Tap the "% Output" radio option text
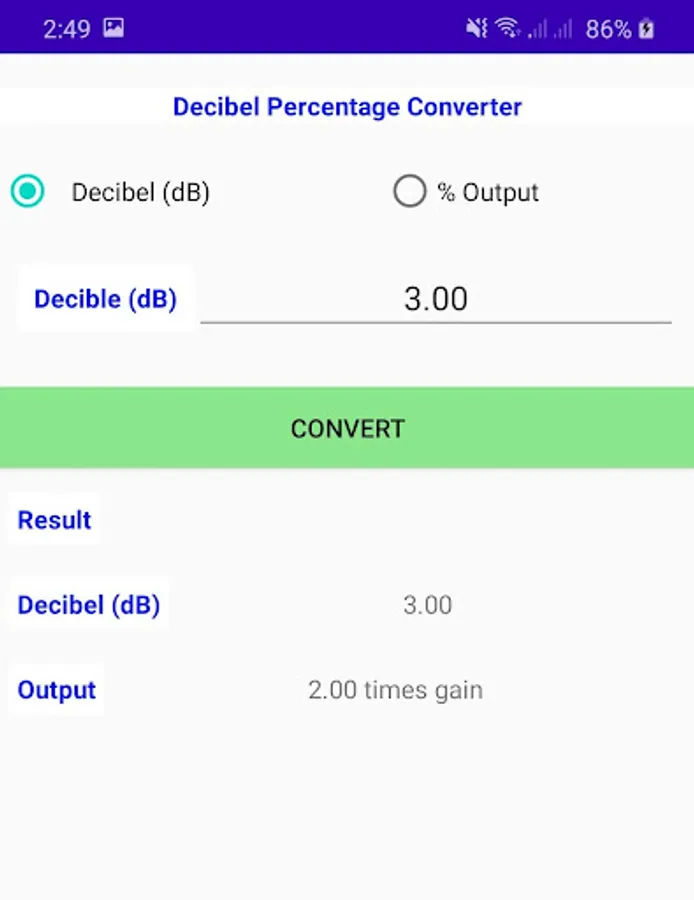 [488, 192]
